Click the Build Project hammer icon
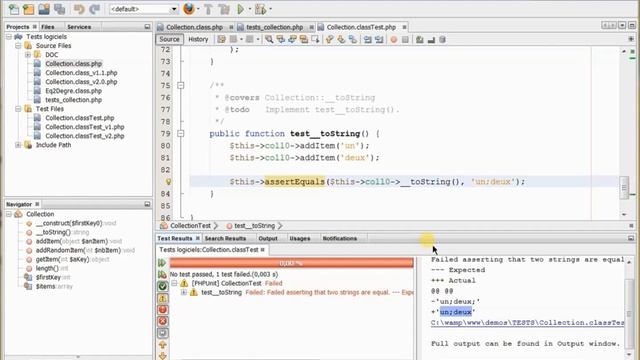Image resolution: width=640 pixels, height=360 pixels. [x=208, y=9]
